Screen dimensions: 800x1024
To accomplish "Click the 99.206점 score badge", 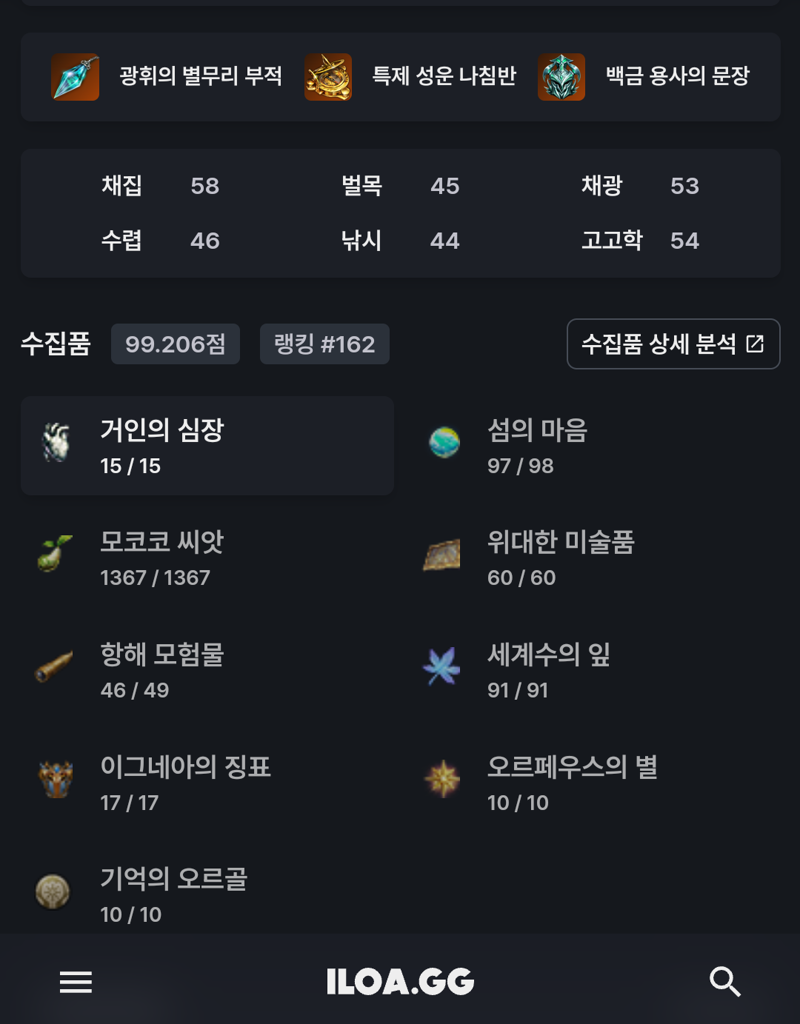I will [x=175, y=344].
